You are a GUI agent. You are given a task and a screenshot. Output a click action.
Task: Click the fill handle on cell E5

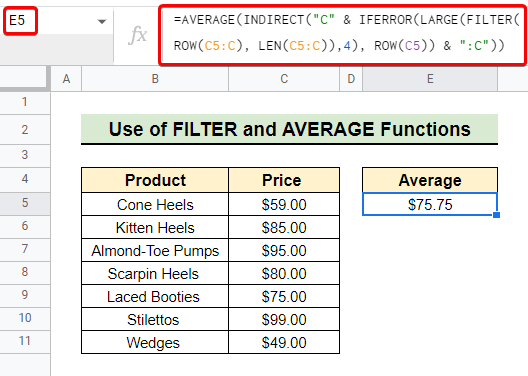496,215
